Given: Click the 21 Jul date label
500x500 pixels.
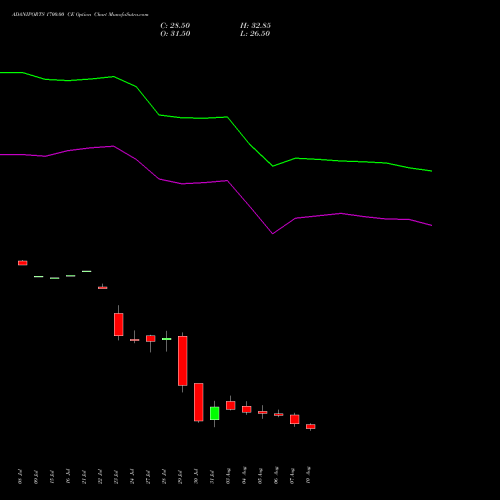Looking at the screenshot, I should (84, 477).
